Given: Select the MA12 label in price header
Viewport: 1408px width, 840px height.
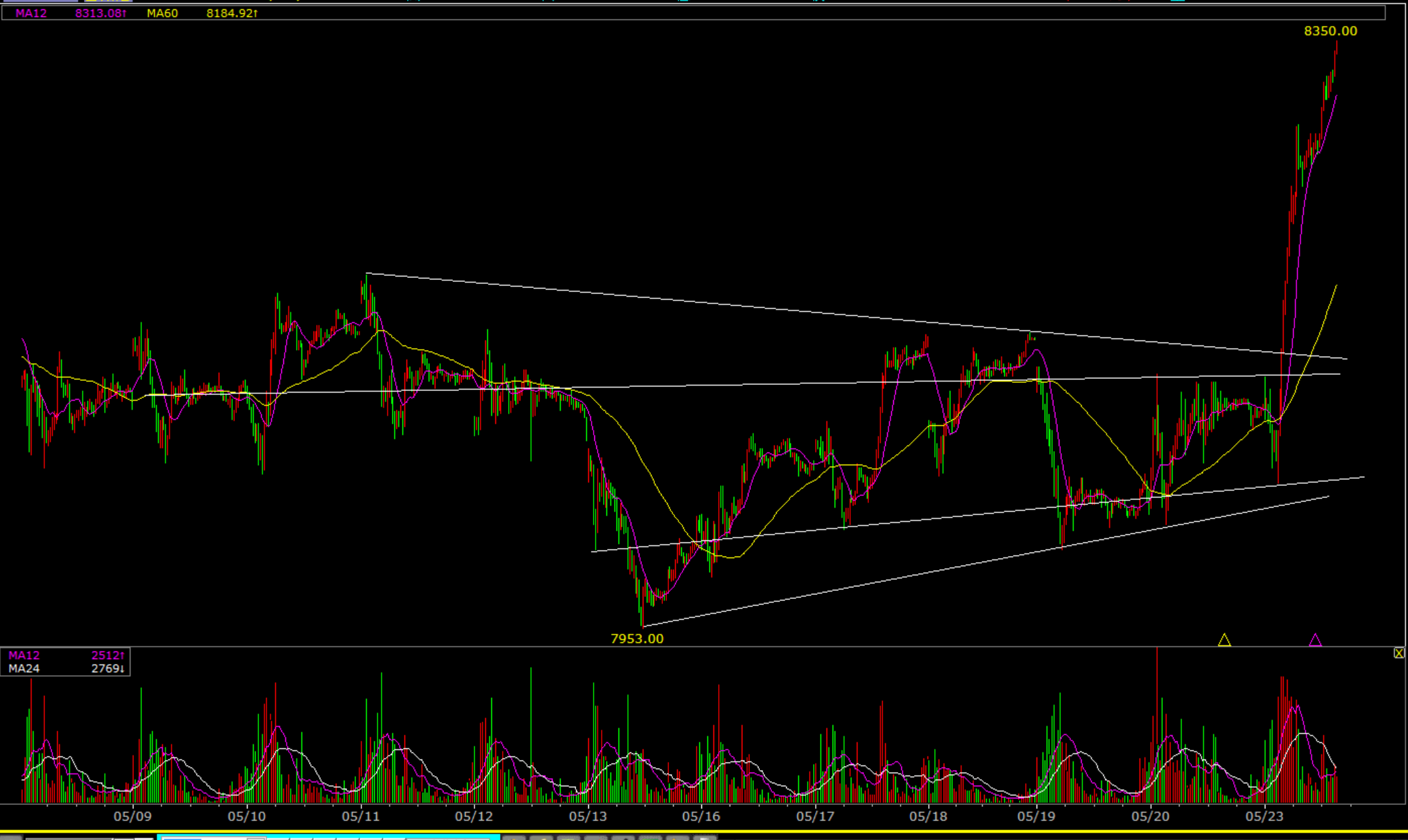Looking at the screenshot, I should (x=31, y=13).
